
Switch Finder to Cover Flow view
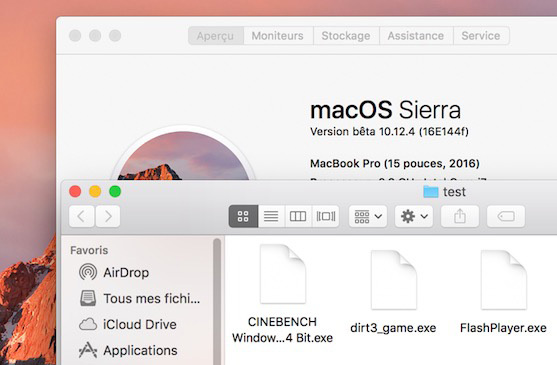[x=326, y=216]
